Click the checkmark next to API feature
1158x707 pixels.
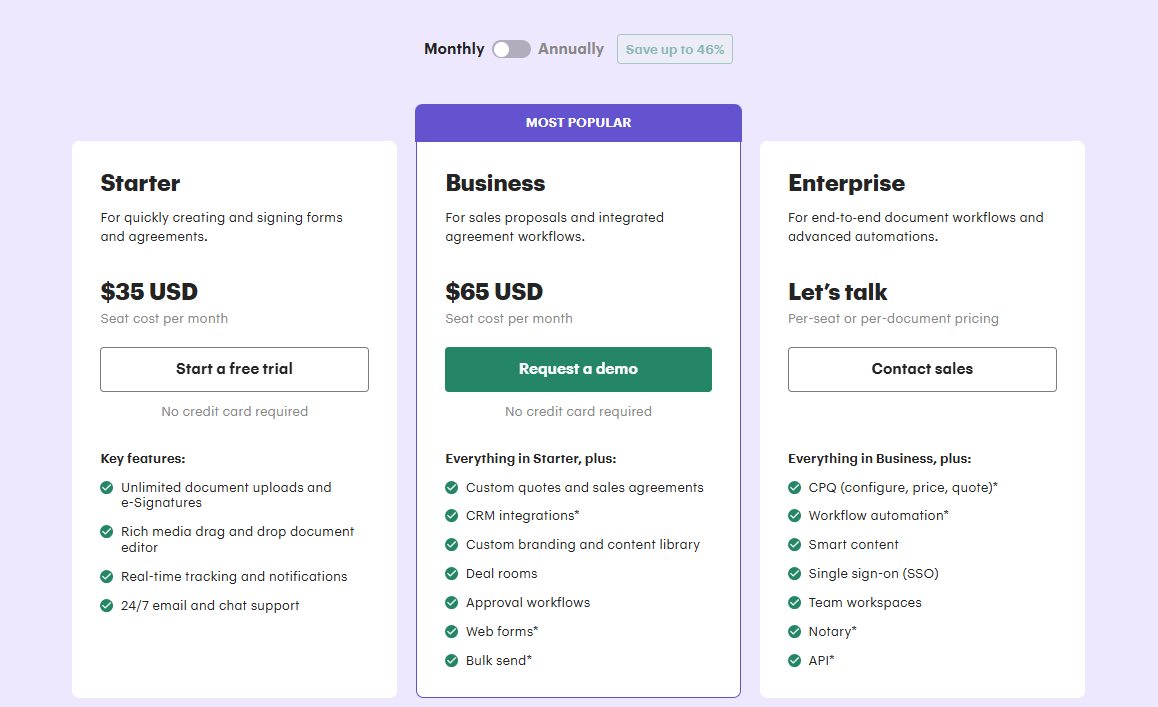coord(795,661)
